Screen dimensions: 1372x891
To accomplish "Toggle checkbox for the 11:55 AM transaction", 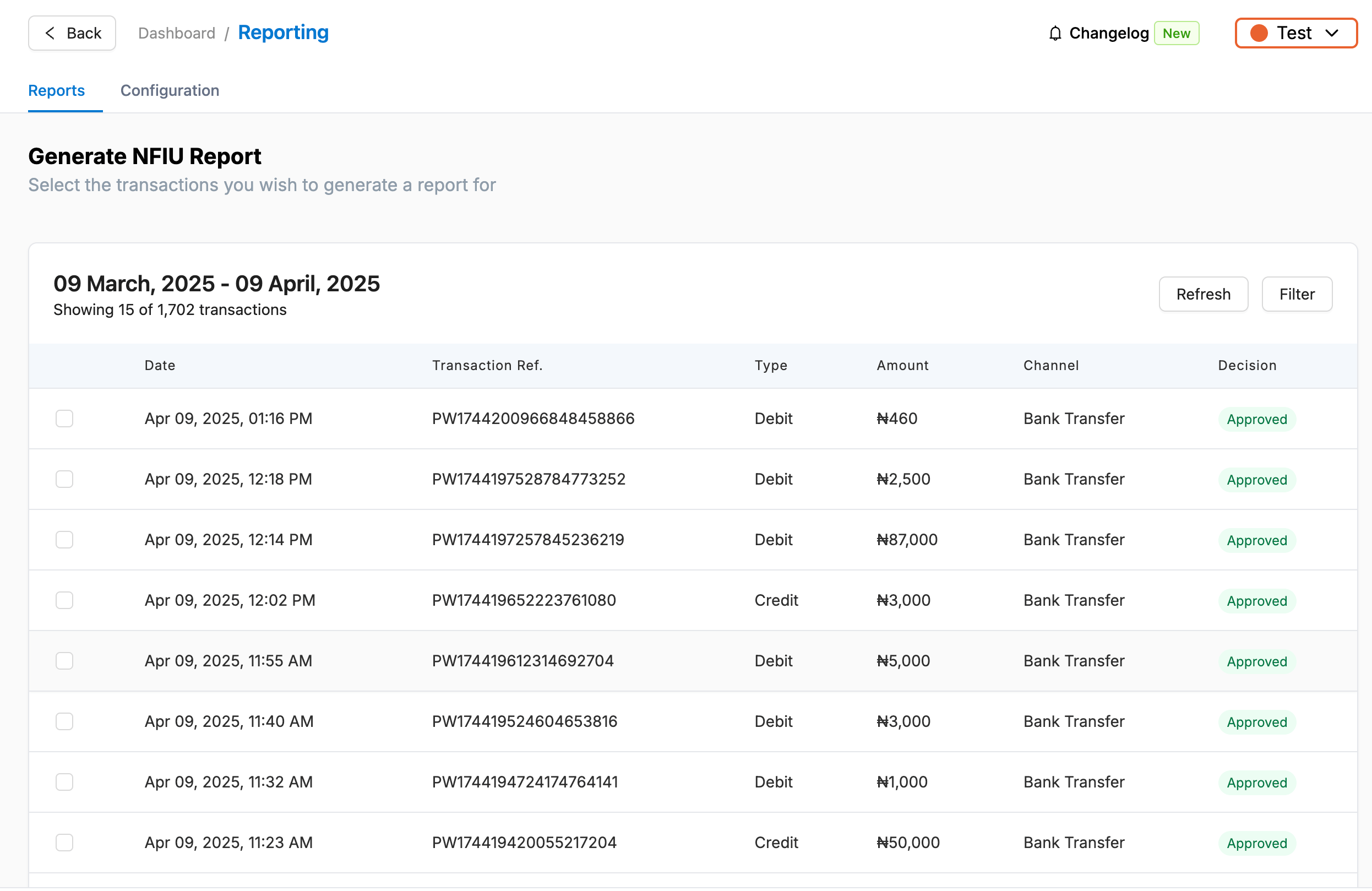I will click(x=64, y=661).
